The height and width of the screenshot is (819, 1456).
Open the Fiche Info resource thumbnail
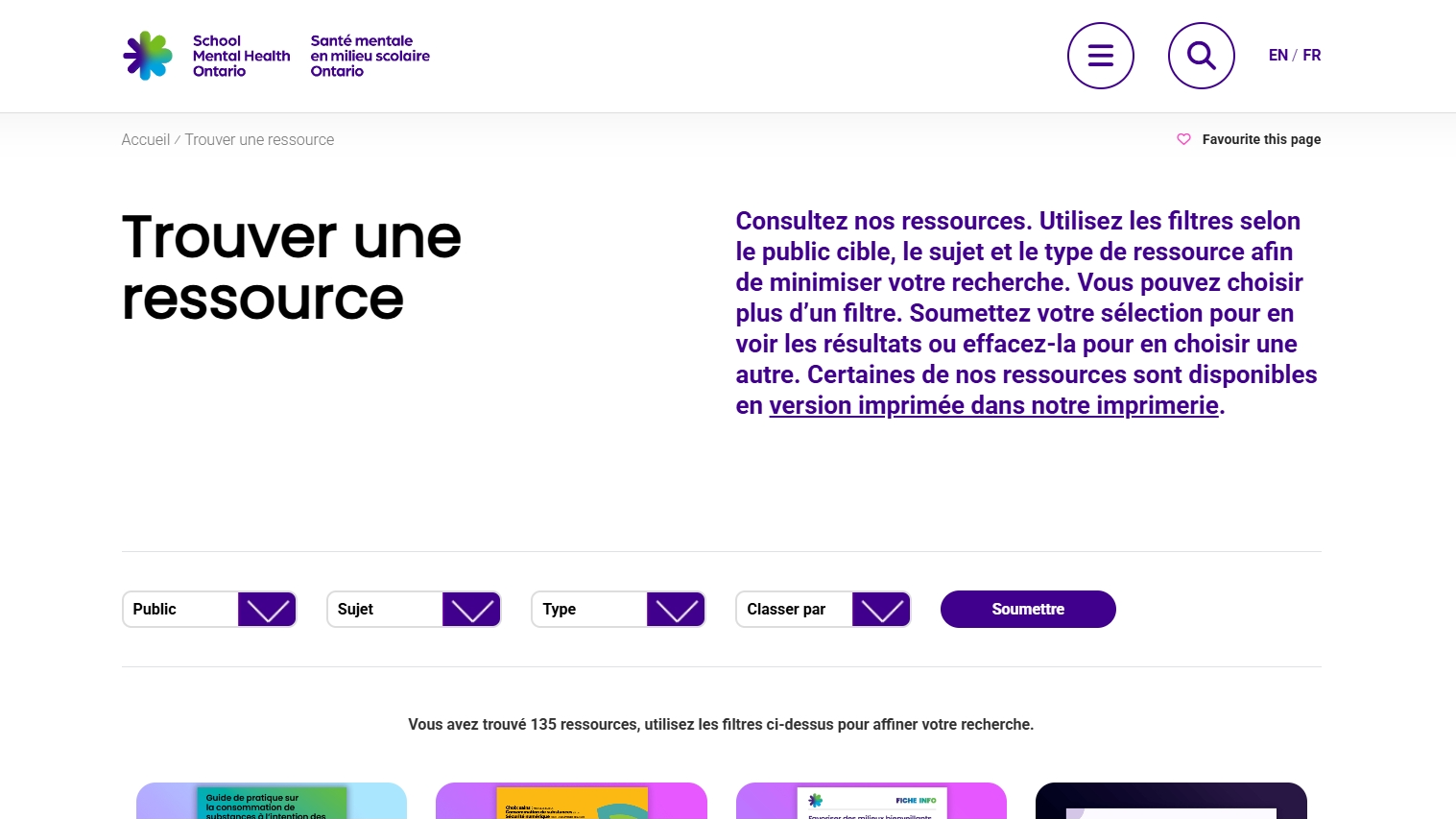click(x=871, y=802)
